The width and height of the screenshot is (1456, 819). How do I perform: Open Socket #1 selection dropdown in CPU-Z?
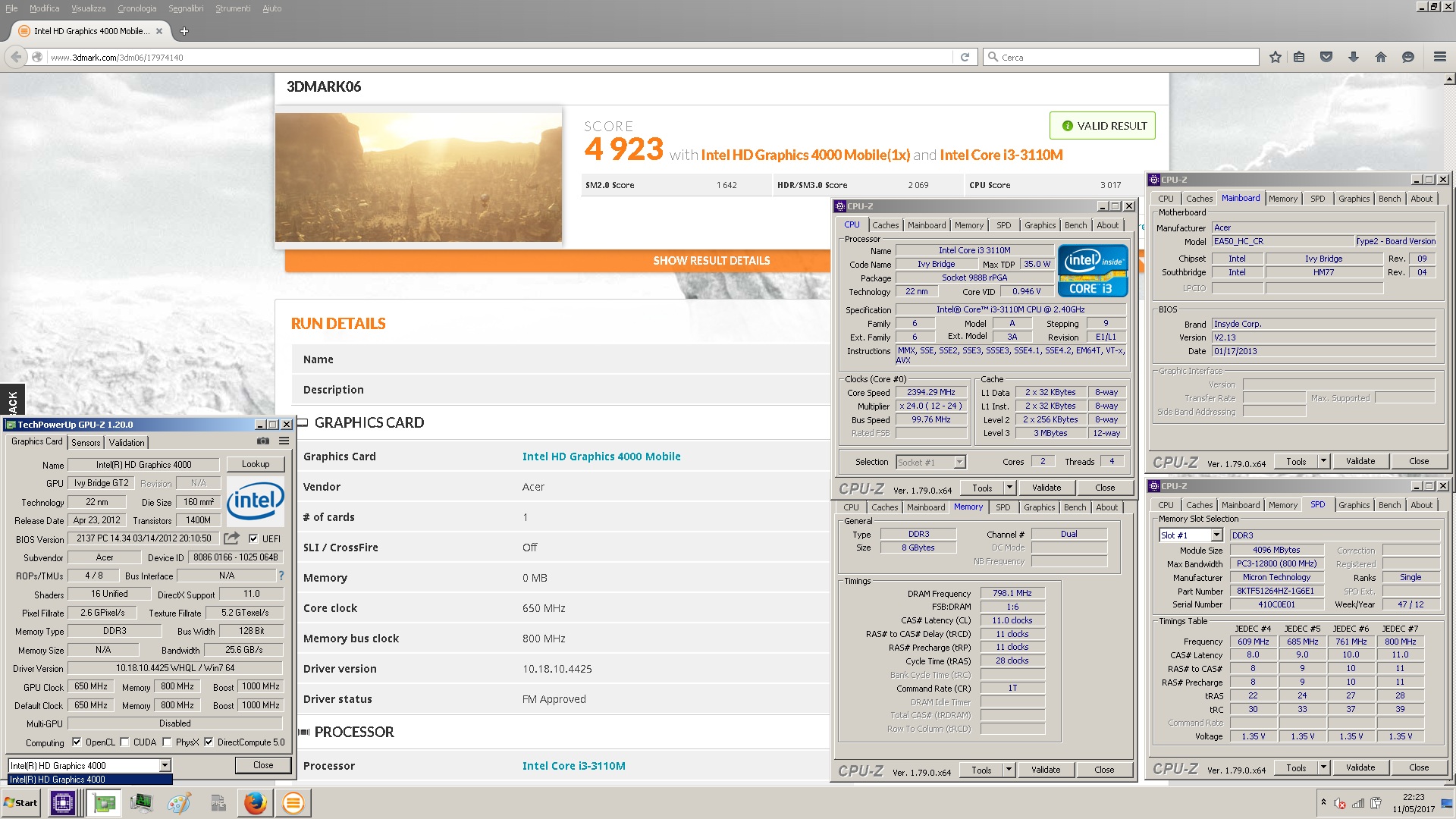[x=959, y=462]
